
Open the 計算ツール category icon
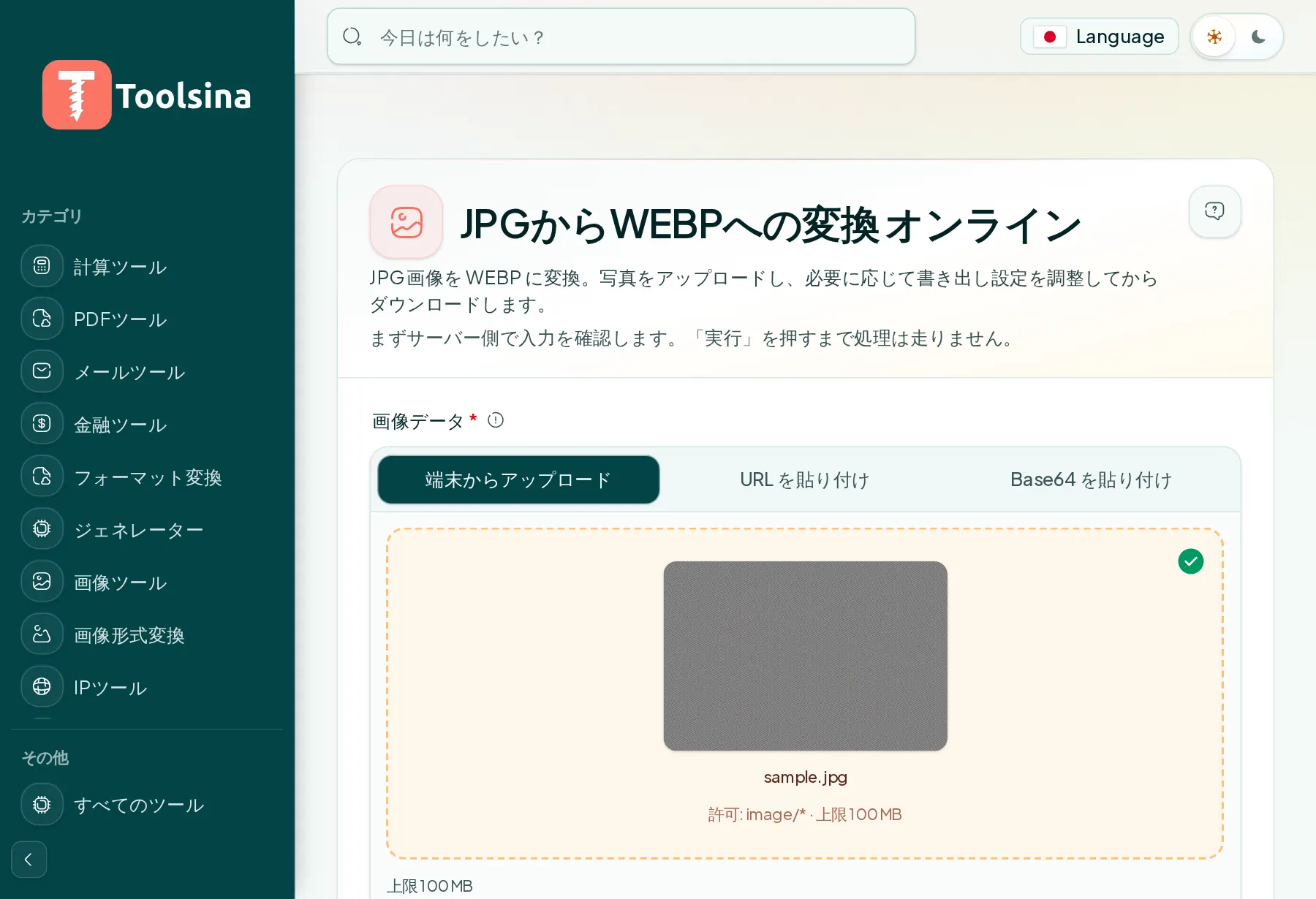pos(42,266)
